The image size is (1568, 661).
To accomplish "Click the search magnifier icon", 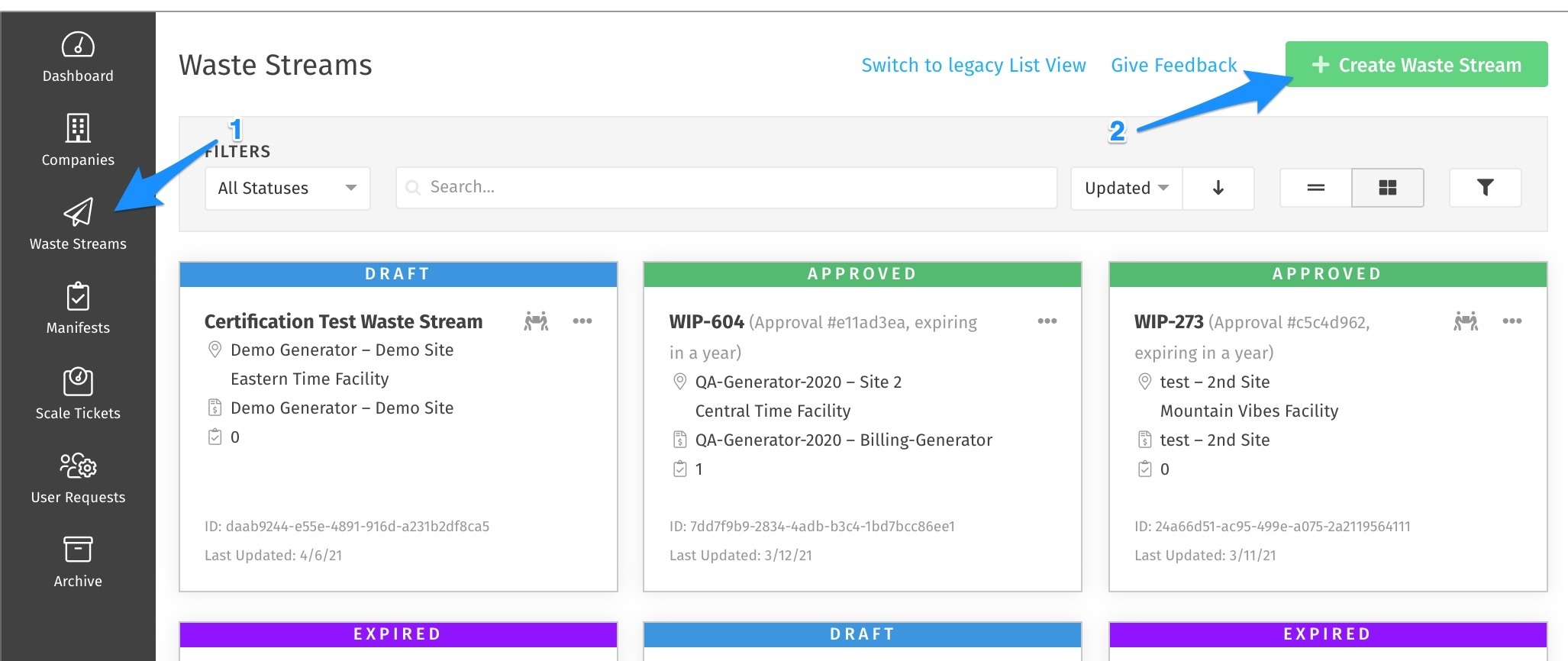I will (413, 188).
